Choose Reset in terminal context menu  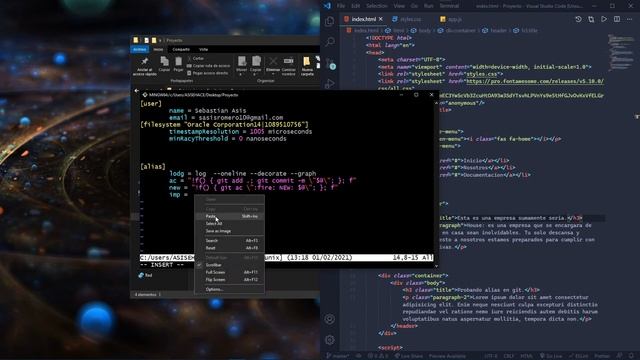[x=229, y=248]
